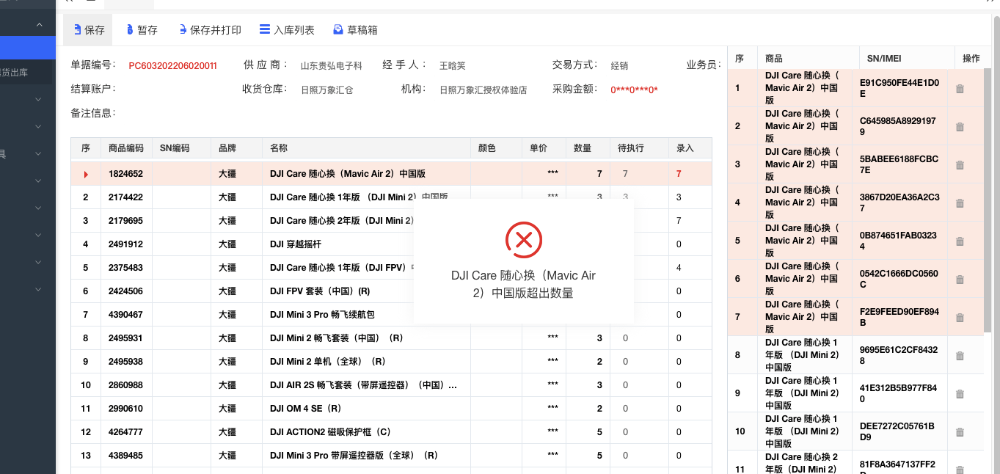Click trash icon for SN 3867D20EA36A2C37
Image resolution: width=1000 pixels, height=474 pixels.
coord(960,203)
